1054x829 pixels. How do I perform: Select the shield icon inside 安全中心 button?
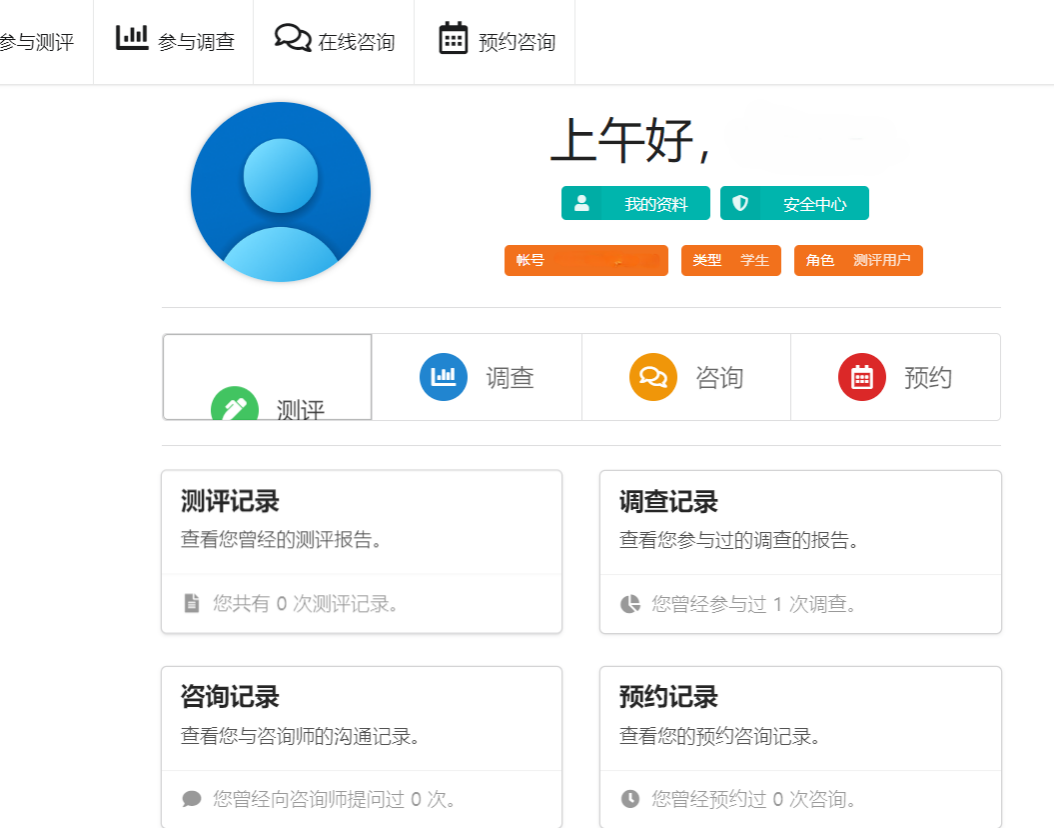tap(739, 203)
